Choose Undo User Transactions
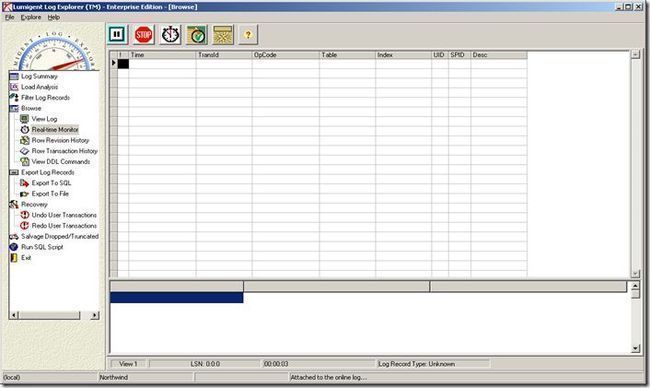The height and width of the screenshot is (388, 650). tap(64, 215)
